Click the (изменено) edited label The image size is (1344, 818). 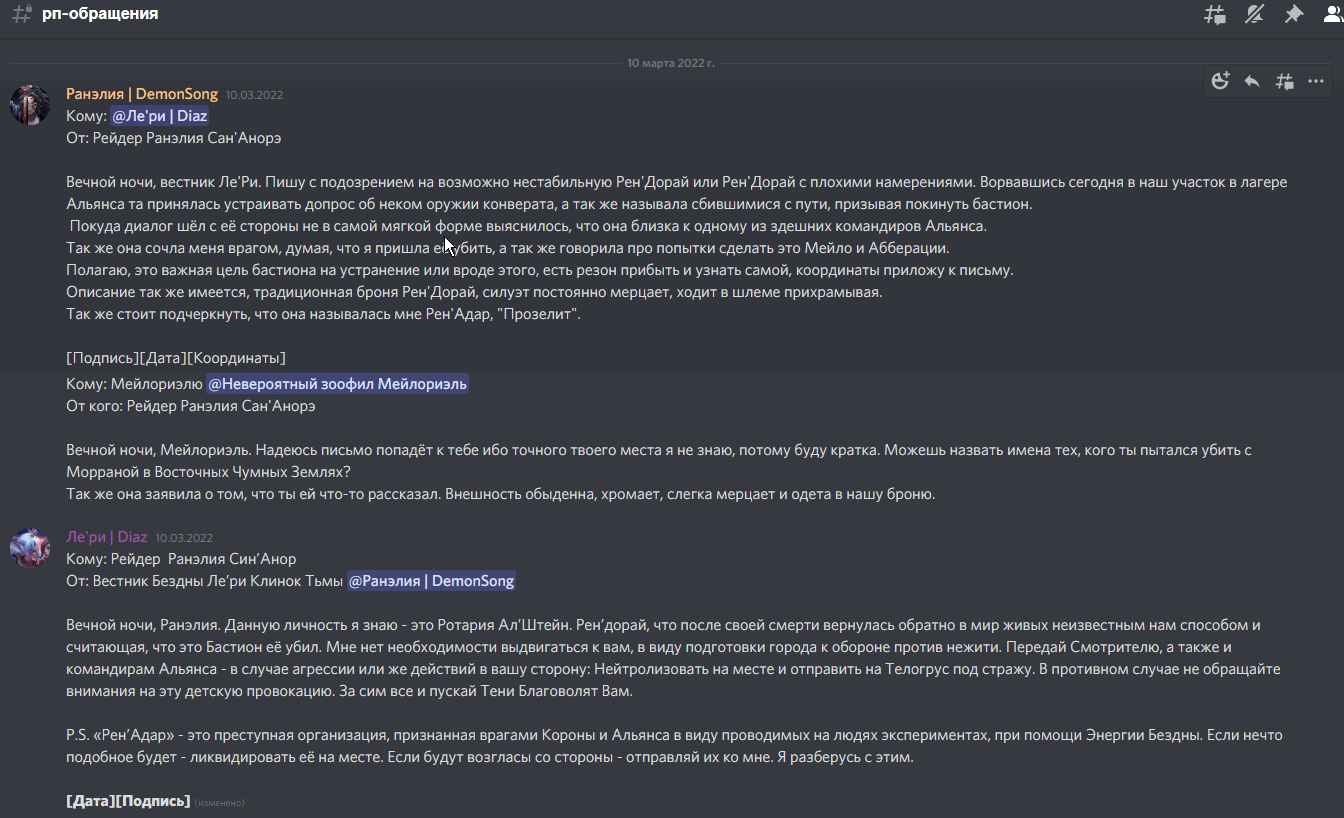click(219, 802)
